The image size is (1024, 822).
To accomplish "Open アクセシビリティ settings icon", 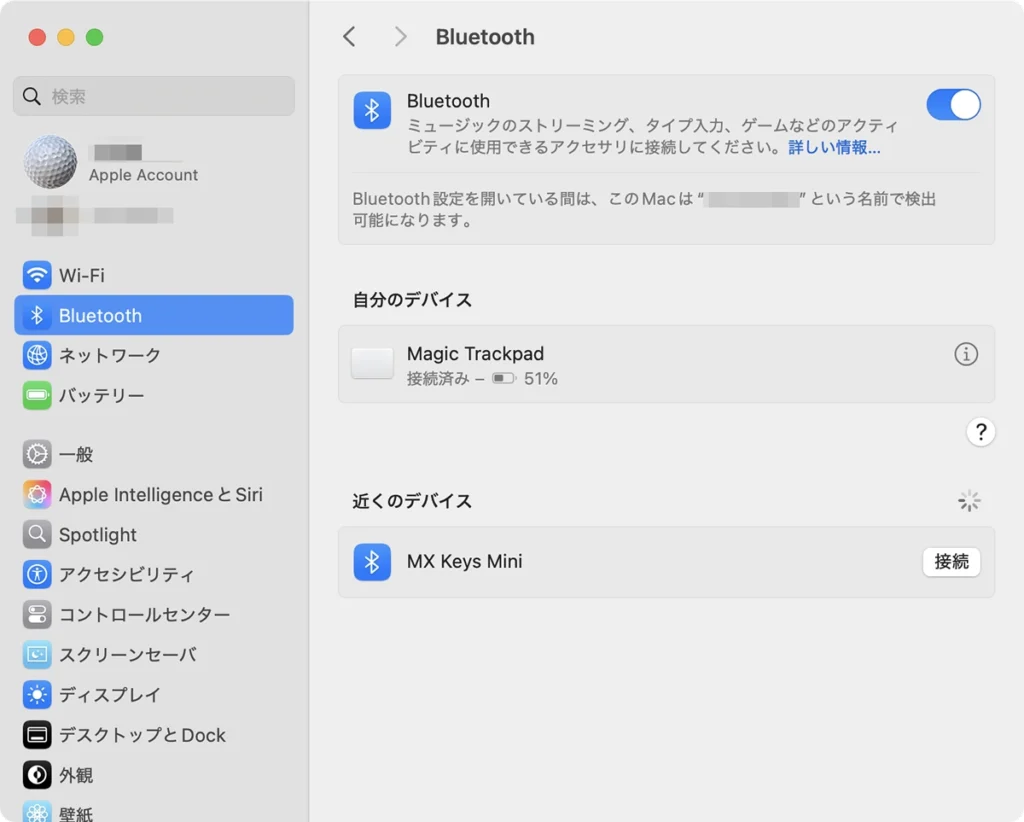I will (x=37, y=575).
